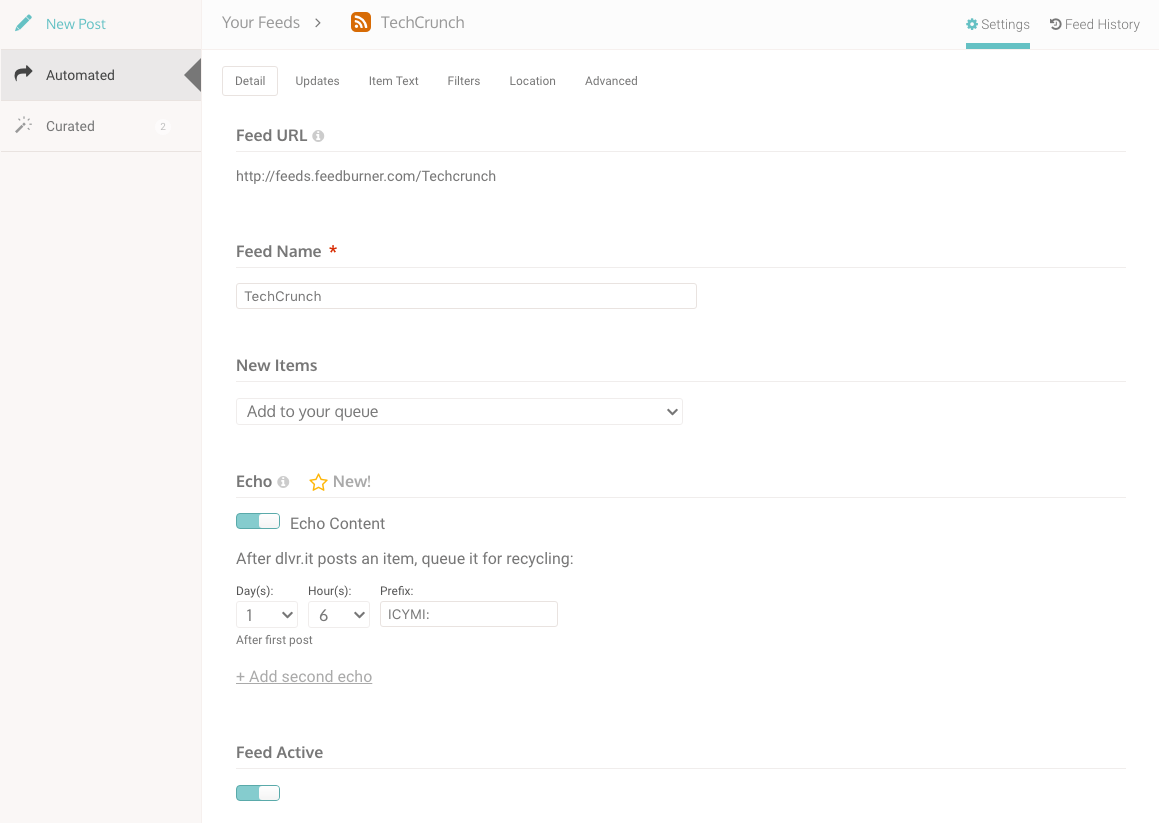This screenshot has height=823, width=1159.
Task: Click the Prefix input field
Action: tap(469, 614)
